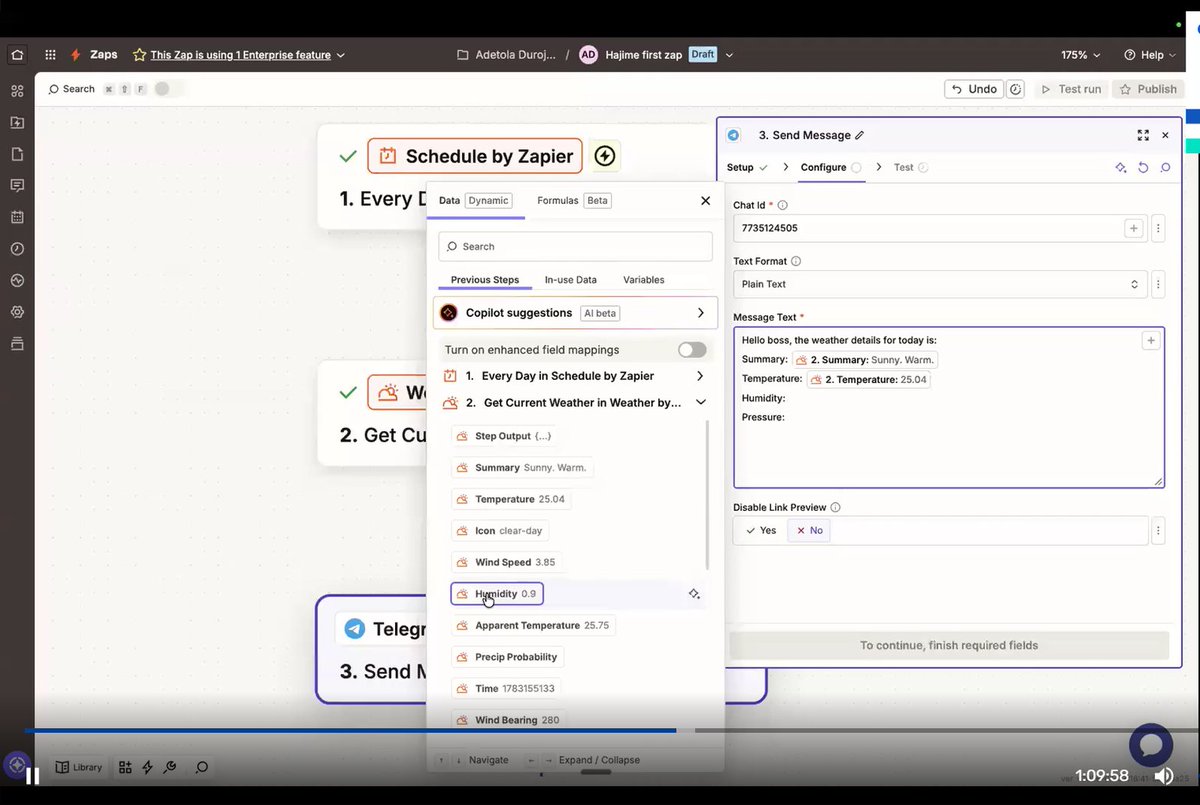Click the refresh arrow in step header
Viewport: 1200px width, 805px height.
click(1143, 168)
